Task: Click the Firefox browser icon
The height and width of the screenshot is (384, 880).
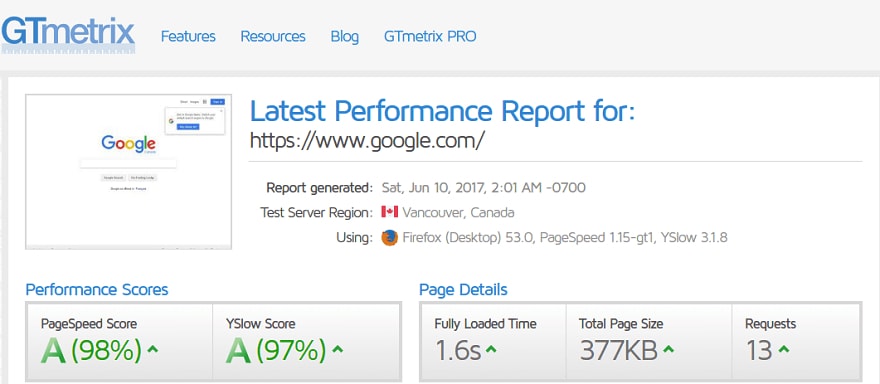Action: [389, 237]
